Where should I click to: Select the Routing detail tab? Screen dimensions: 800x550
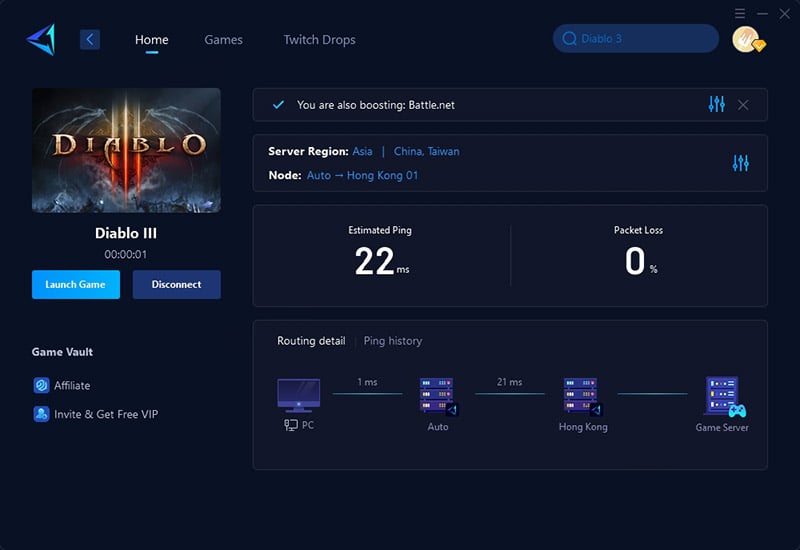[311, 341]
